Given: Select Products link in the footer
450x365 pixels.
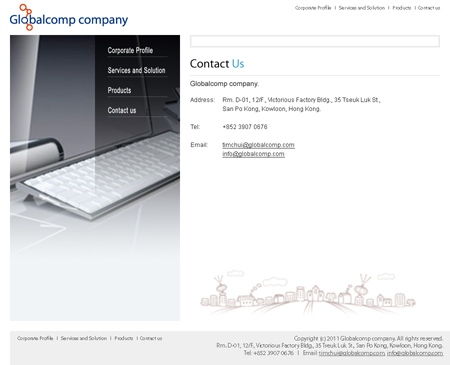Looking at the screenshot, I should 124,338.
